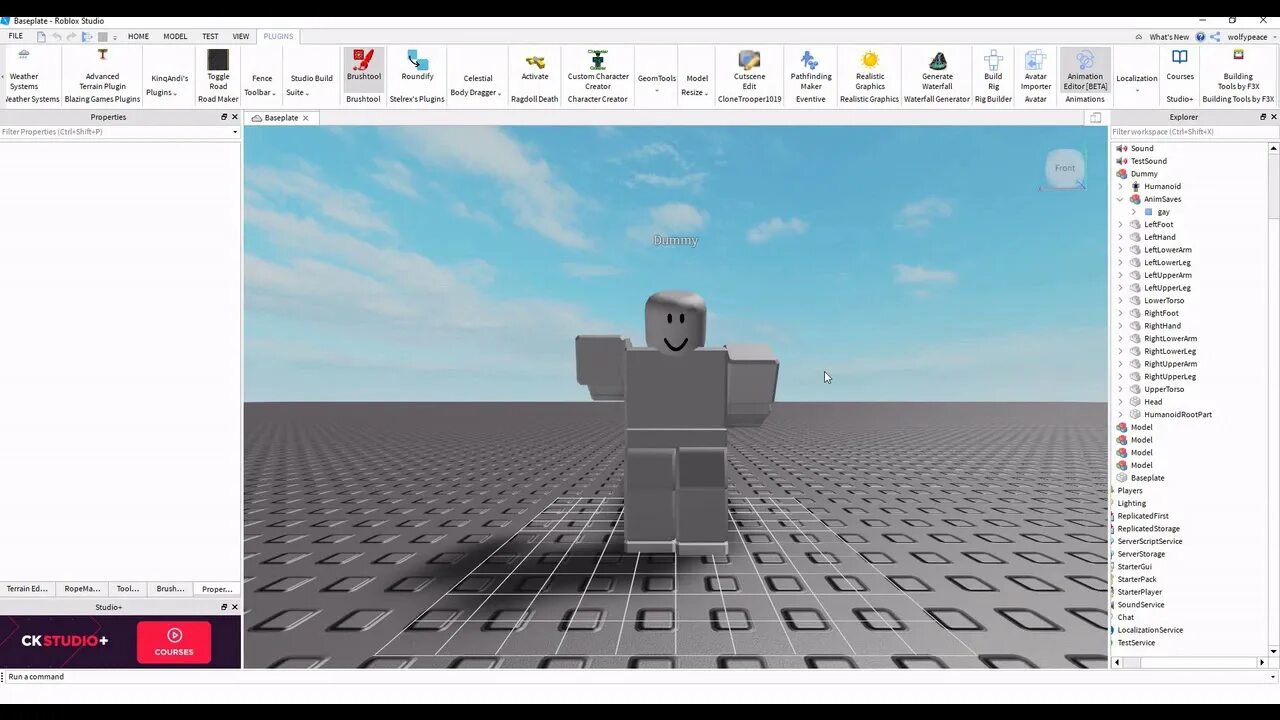Click the red COURSES button
The image size is (1280, 720).
174,642
